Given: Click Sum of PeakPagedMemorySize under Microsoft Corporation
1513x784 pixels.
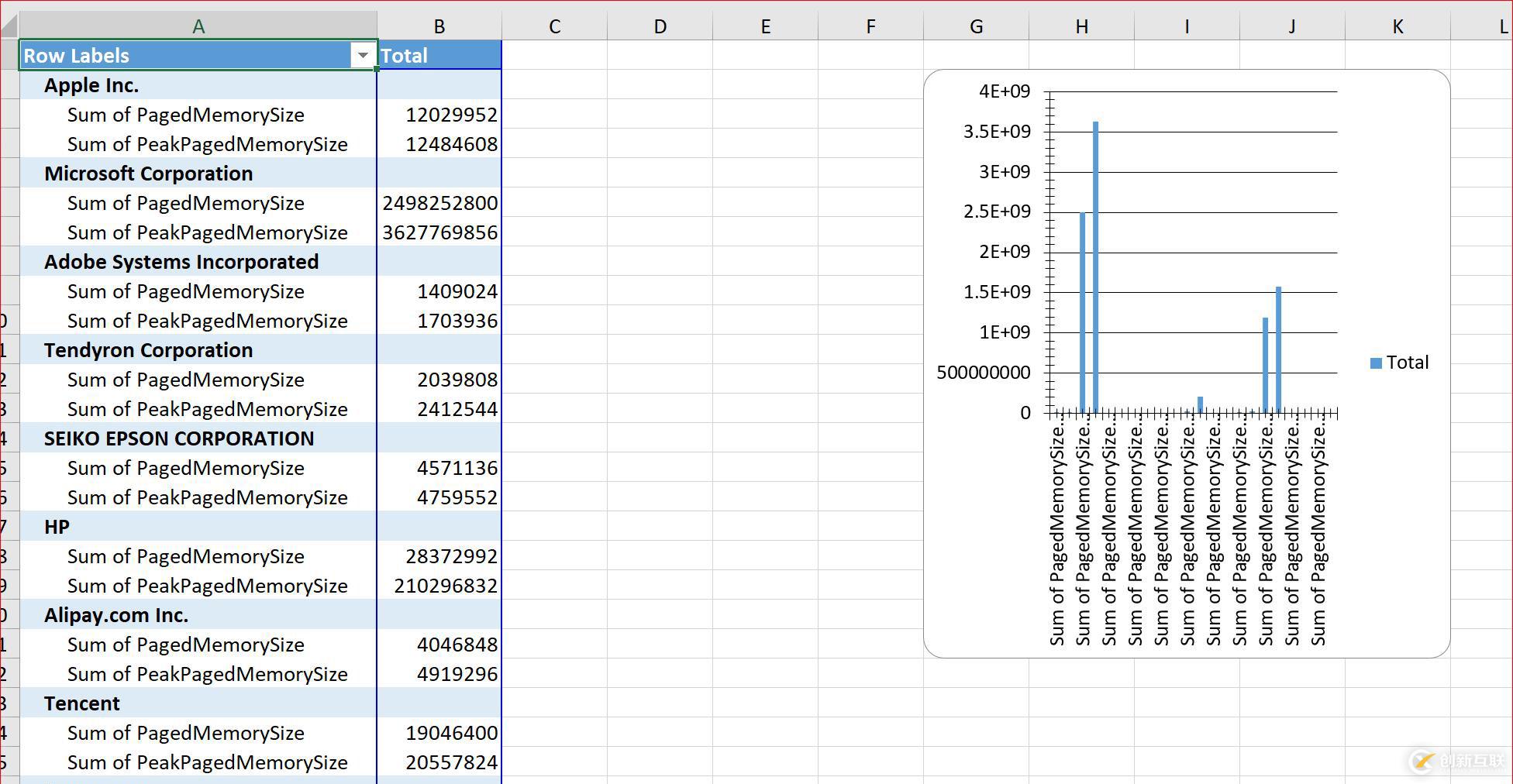Looking at the screenshot, I should point(208,232).
